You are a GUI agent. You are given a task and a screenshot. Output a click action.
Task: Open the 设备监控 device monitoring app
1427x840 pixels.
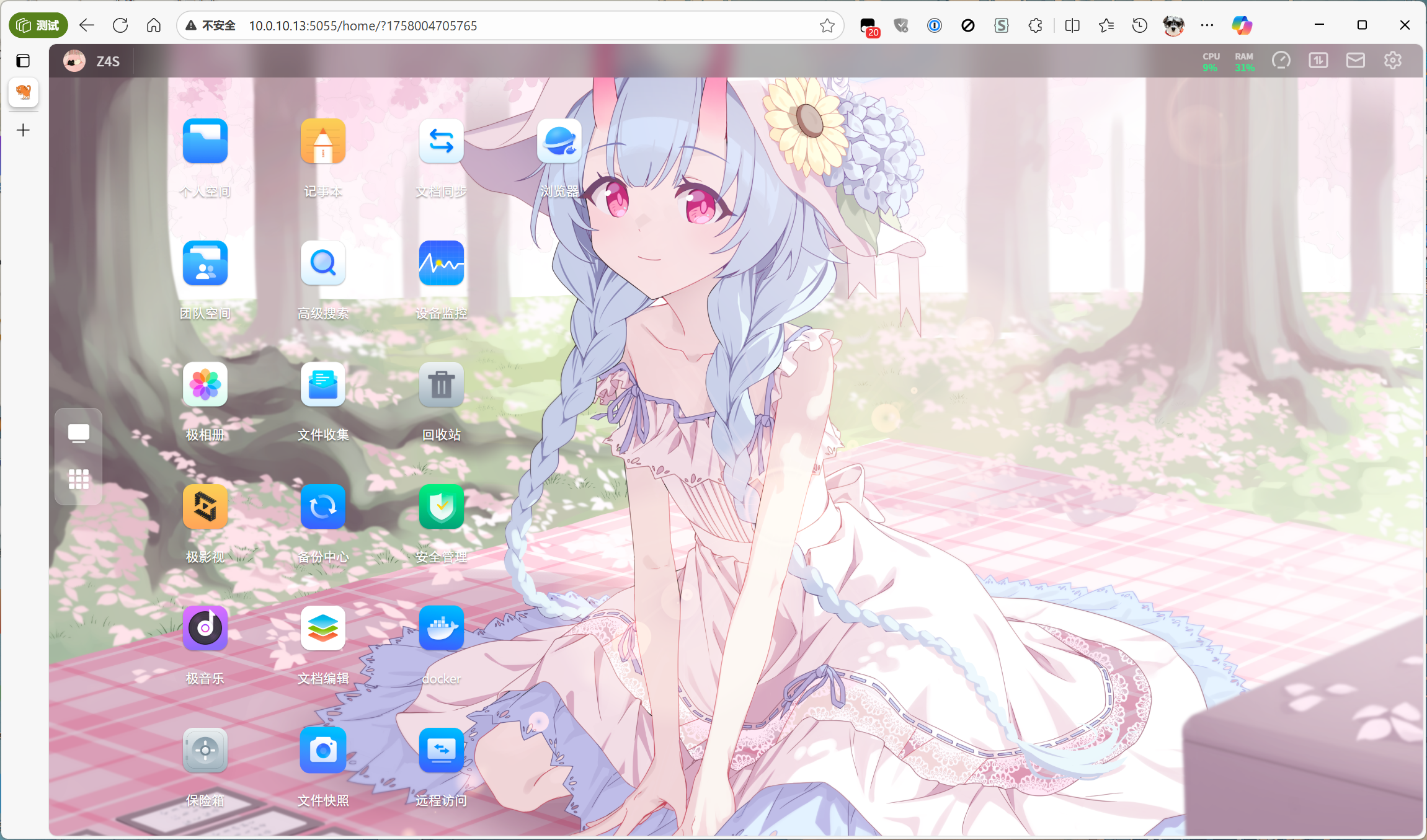pos(440,263)
